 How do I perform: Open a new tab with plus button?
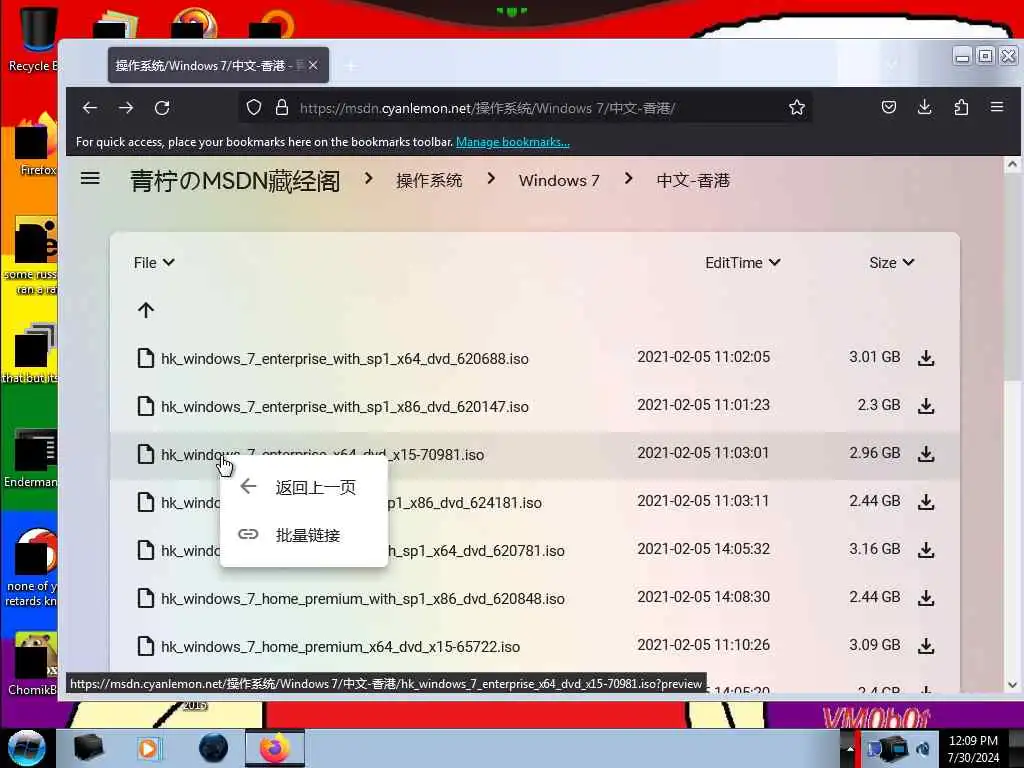(x=351, y=66)
